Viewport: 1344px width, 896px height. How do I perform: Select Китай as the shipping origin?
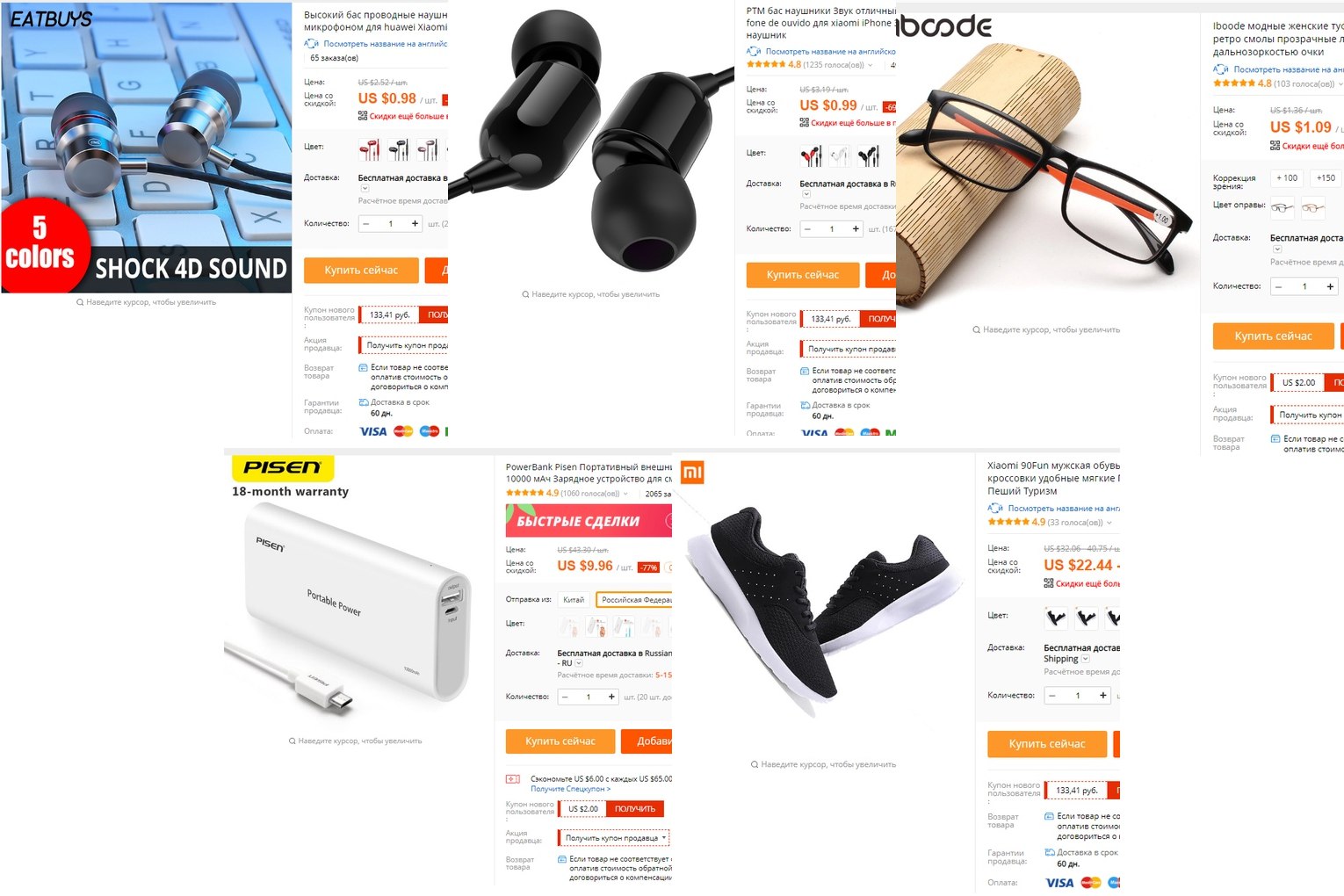pos(574,600)
